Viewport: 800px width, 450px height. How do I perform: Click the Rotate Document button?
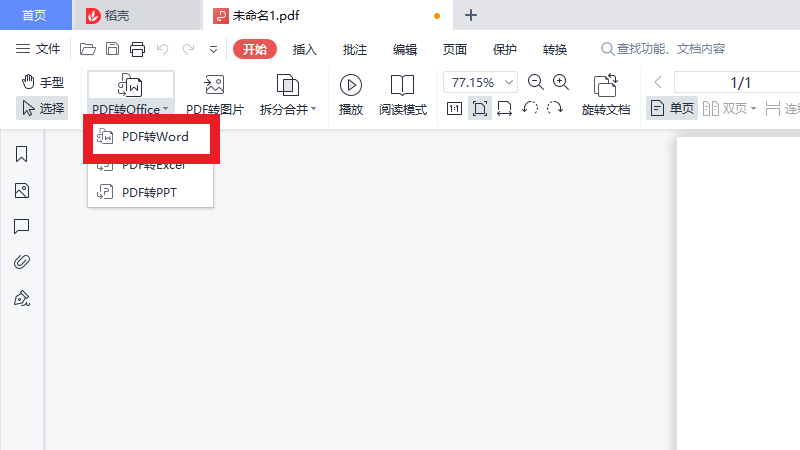point(606,93)
